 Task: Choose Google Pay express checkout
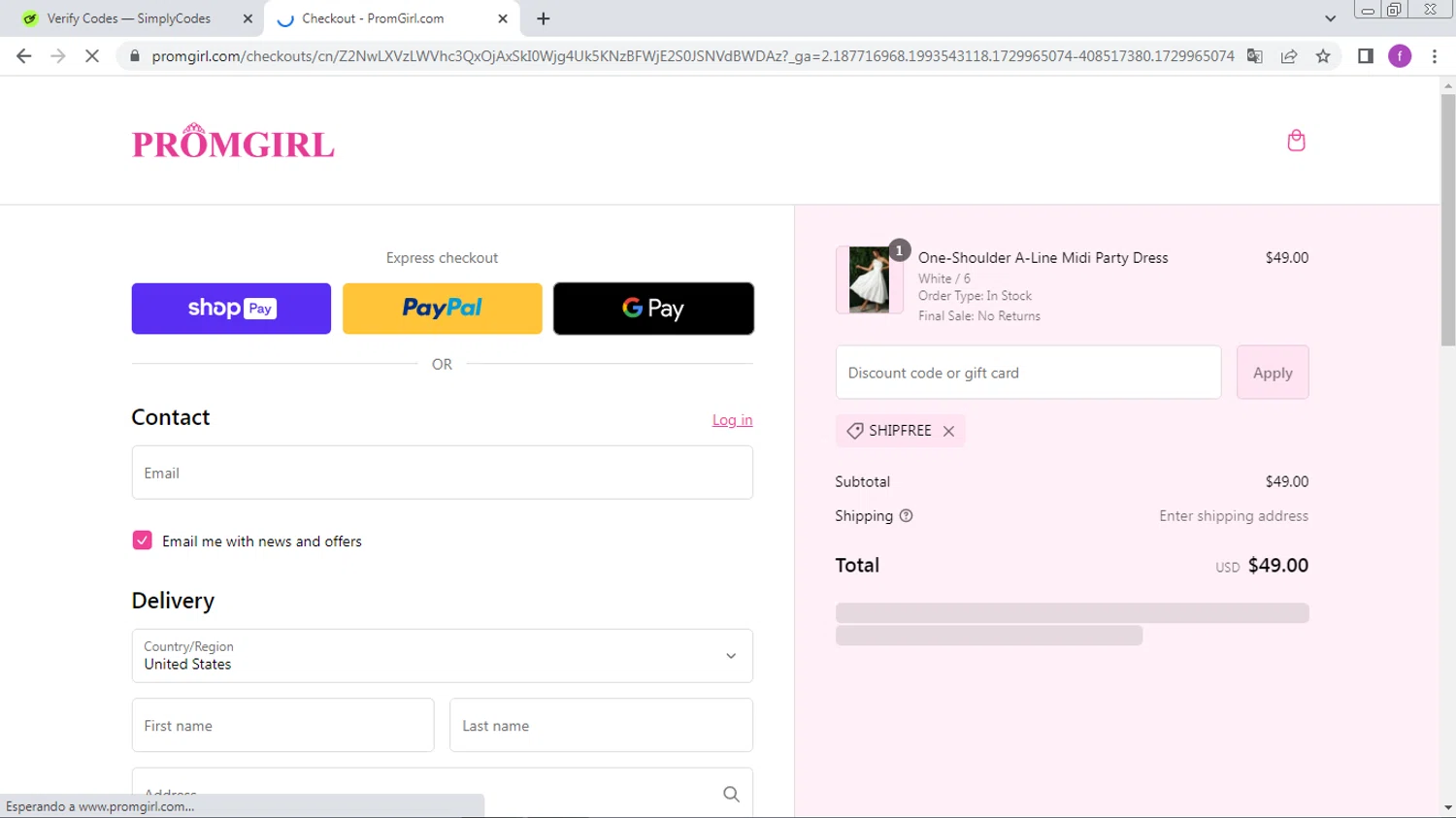[653, 309]
